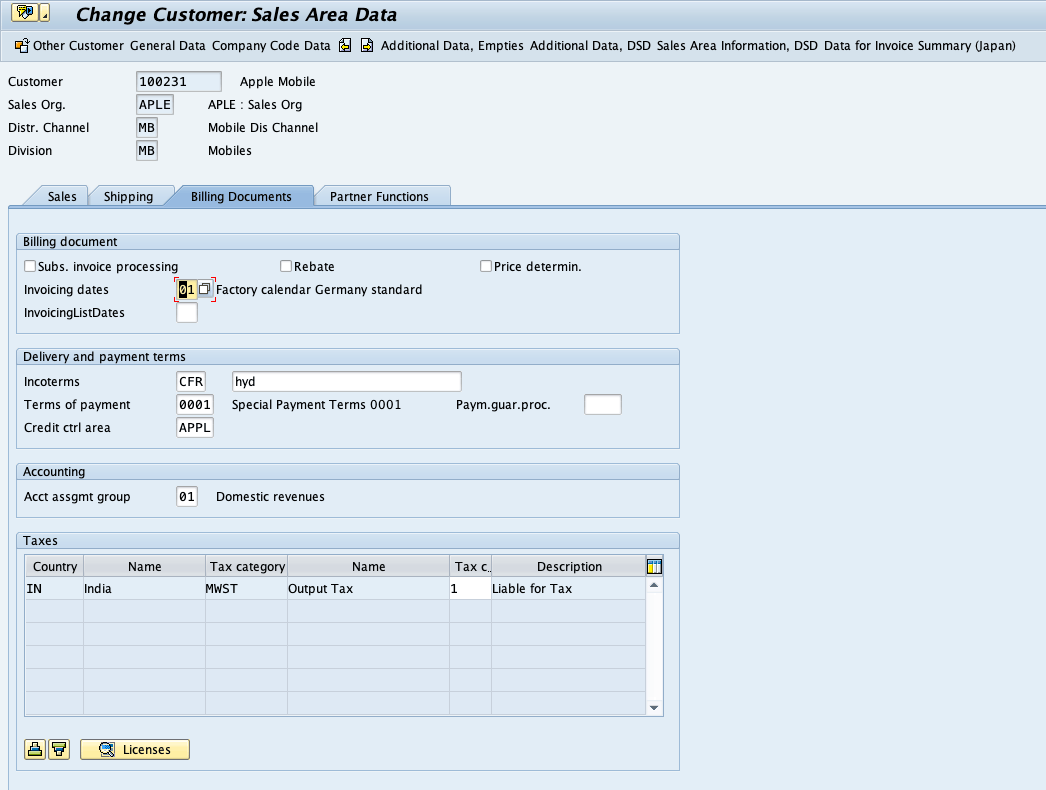
Task: Switch to the Shipping tab
Action: coord(131,196)
